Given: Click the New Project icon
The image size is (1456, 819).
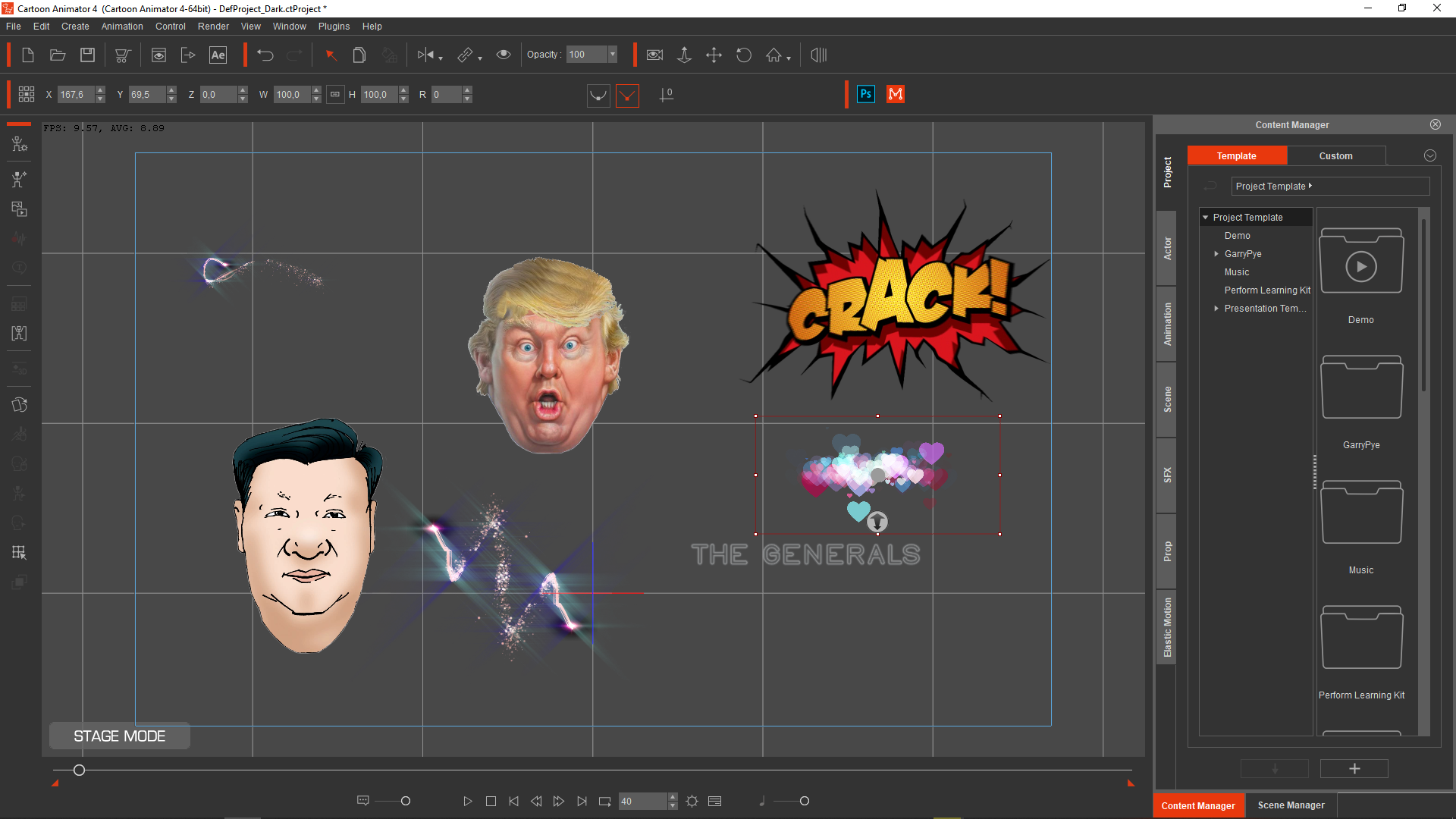Looking at the screenshot, I should point(28,55).
